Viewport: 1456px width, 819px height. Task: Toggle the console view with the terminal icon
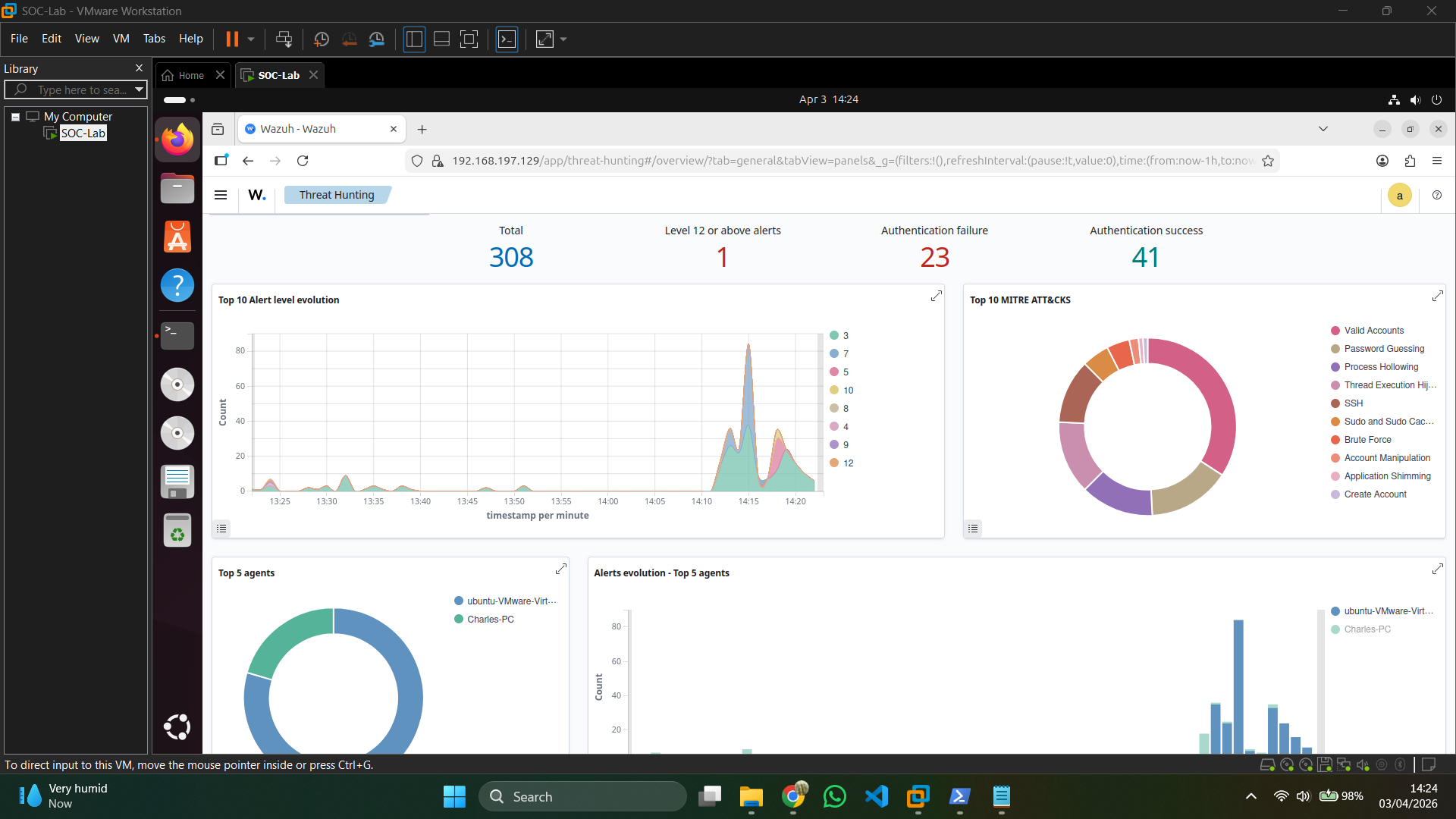click(507, 39)
